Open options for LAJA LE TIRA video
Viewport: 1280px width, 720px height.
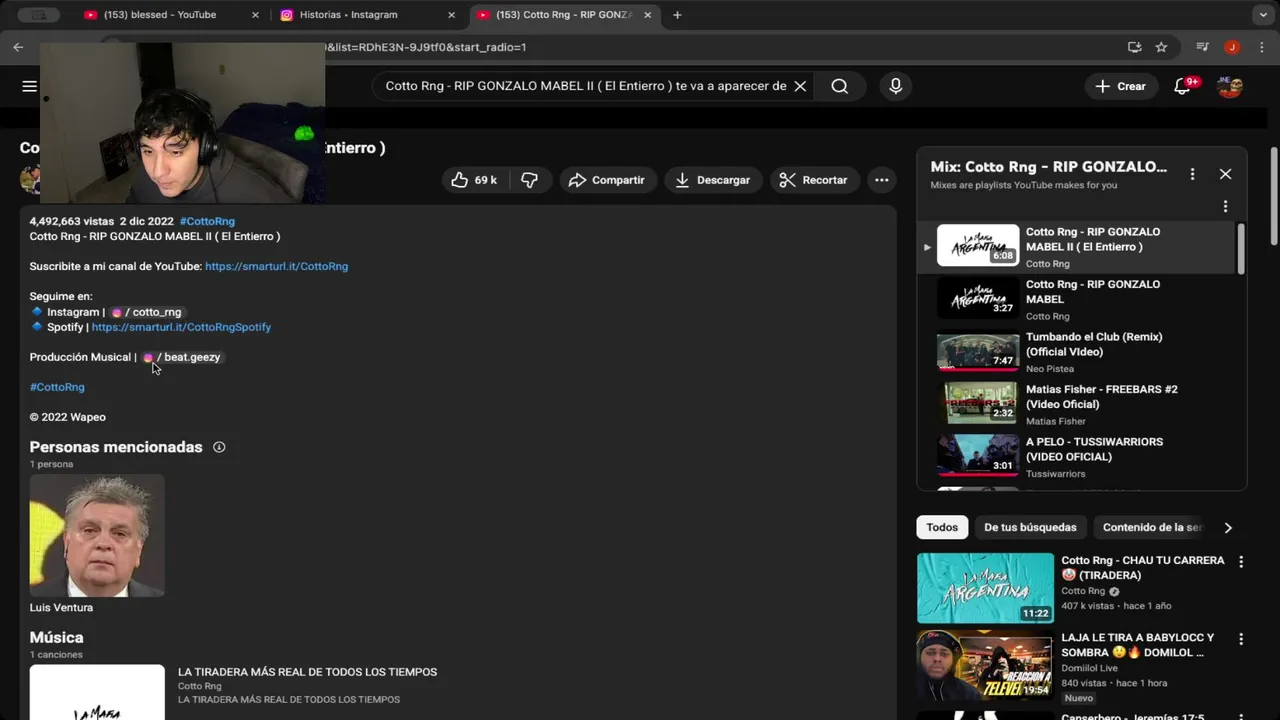point(1241,639)
